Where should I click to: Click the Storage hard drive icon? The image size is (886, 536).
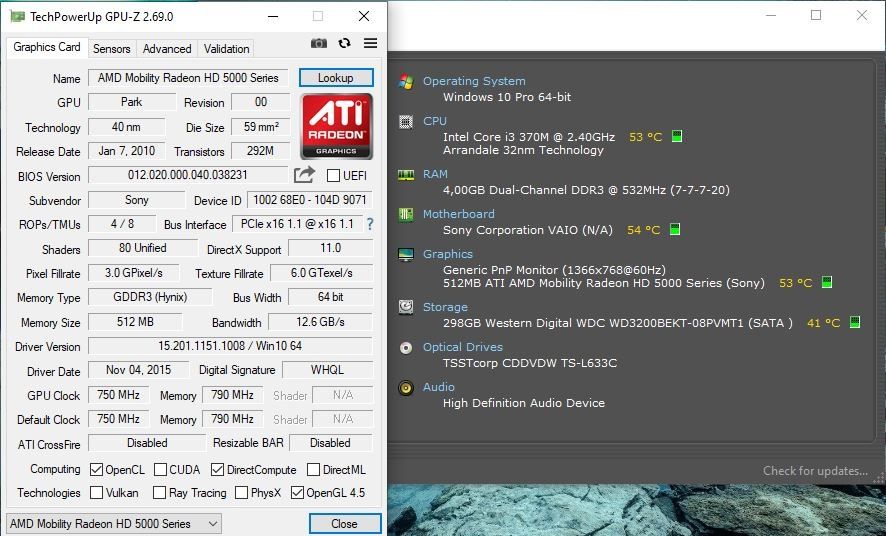(x=406, y=307)
